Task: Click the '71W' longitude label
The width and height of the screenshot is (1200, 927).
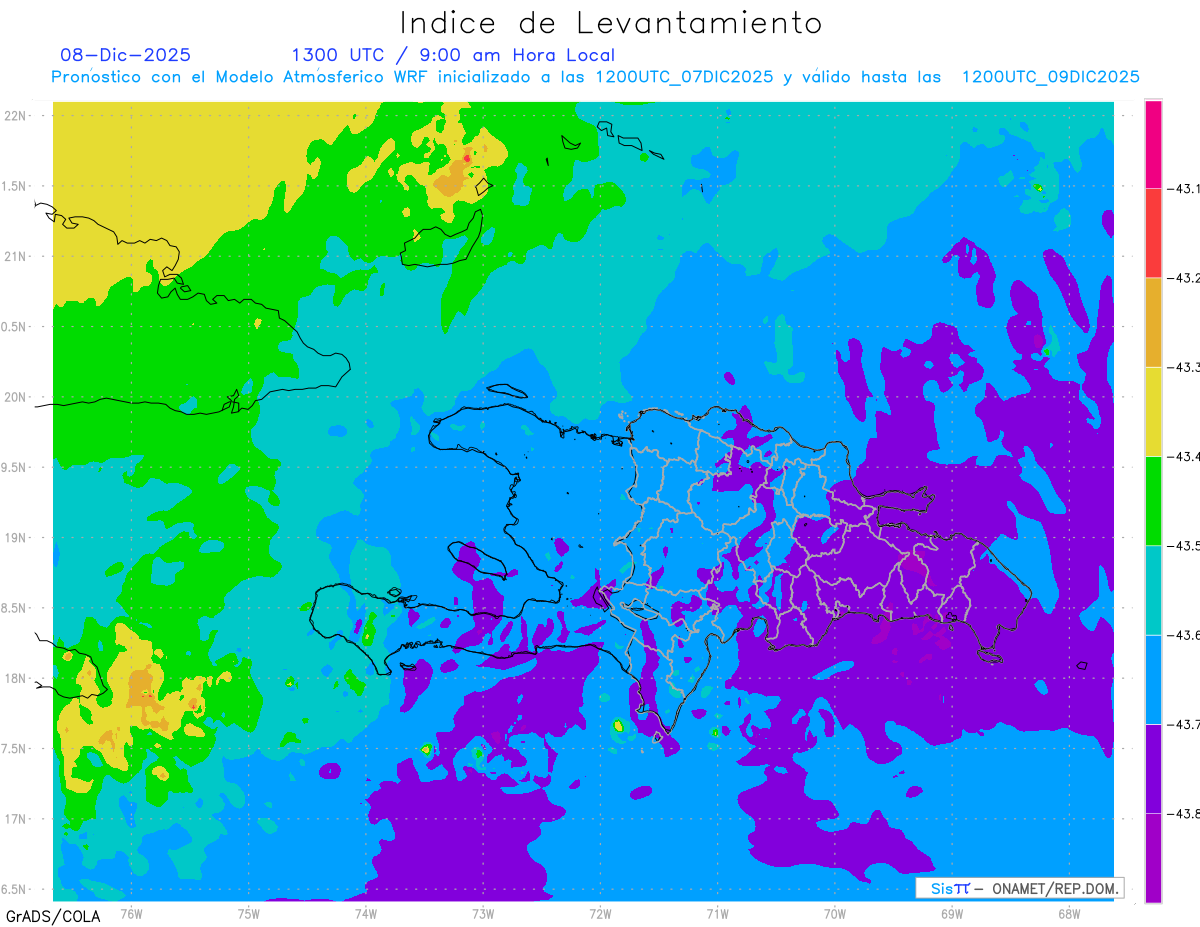Action: click(x=717, y=913)
